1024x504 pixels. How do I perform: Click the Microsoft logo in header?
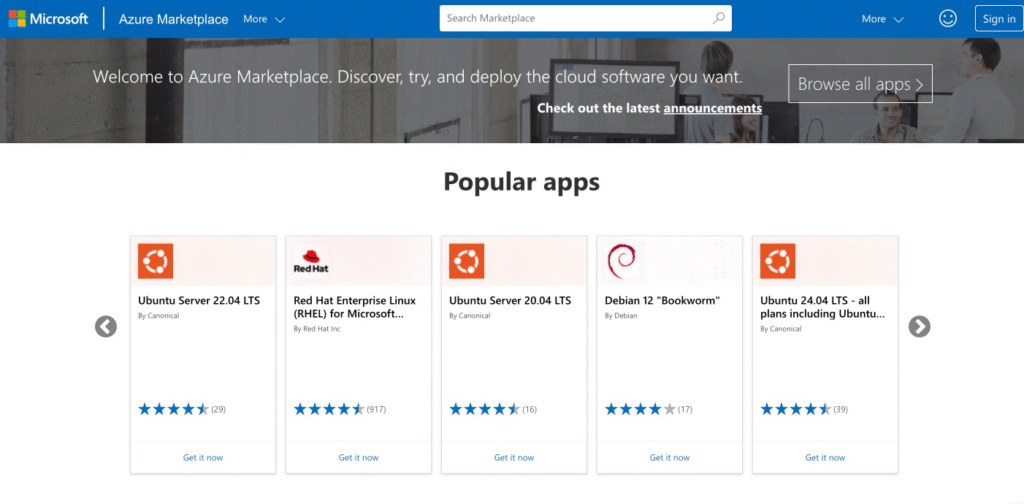(x=48, y=19)
